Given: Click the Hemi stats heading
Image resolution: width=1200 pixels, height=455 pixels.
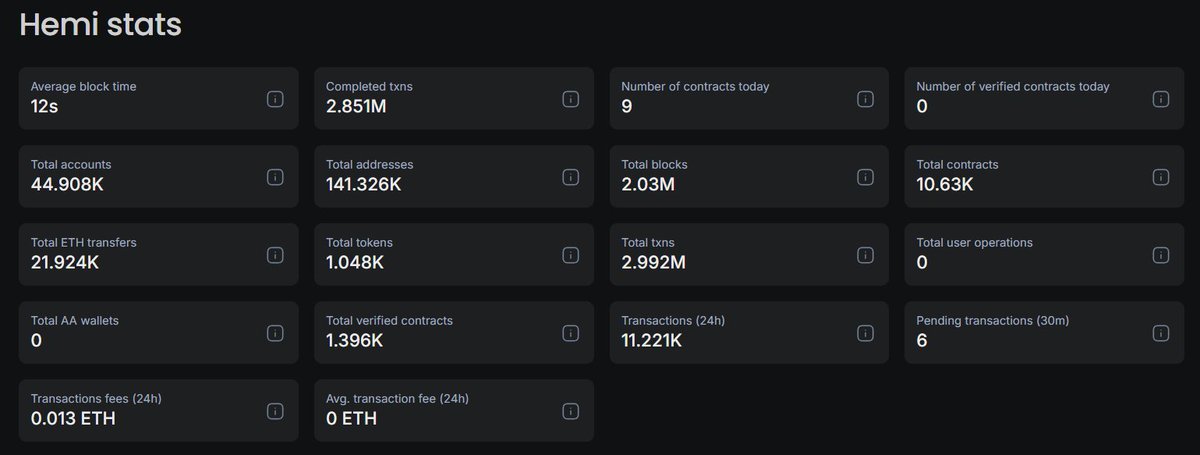Looking at the screenshot, I should point(100,25).
